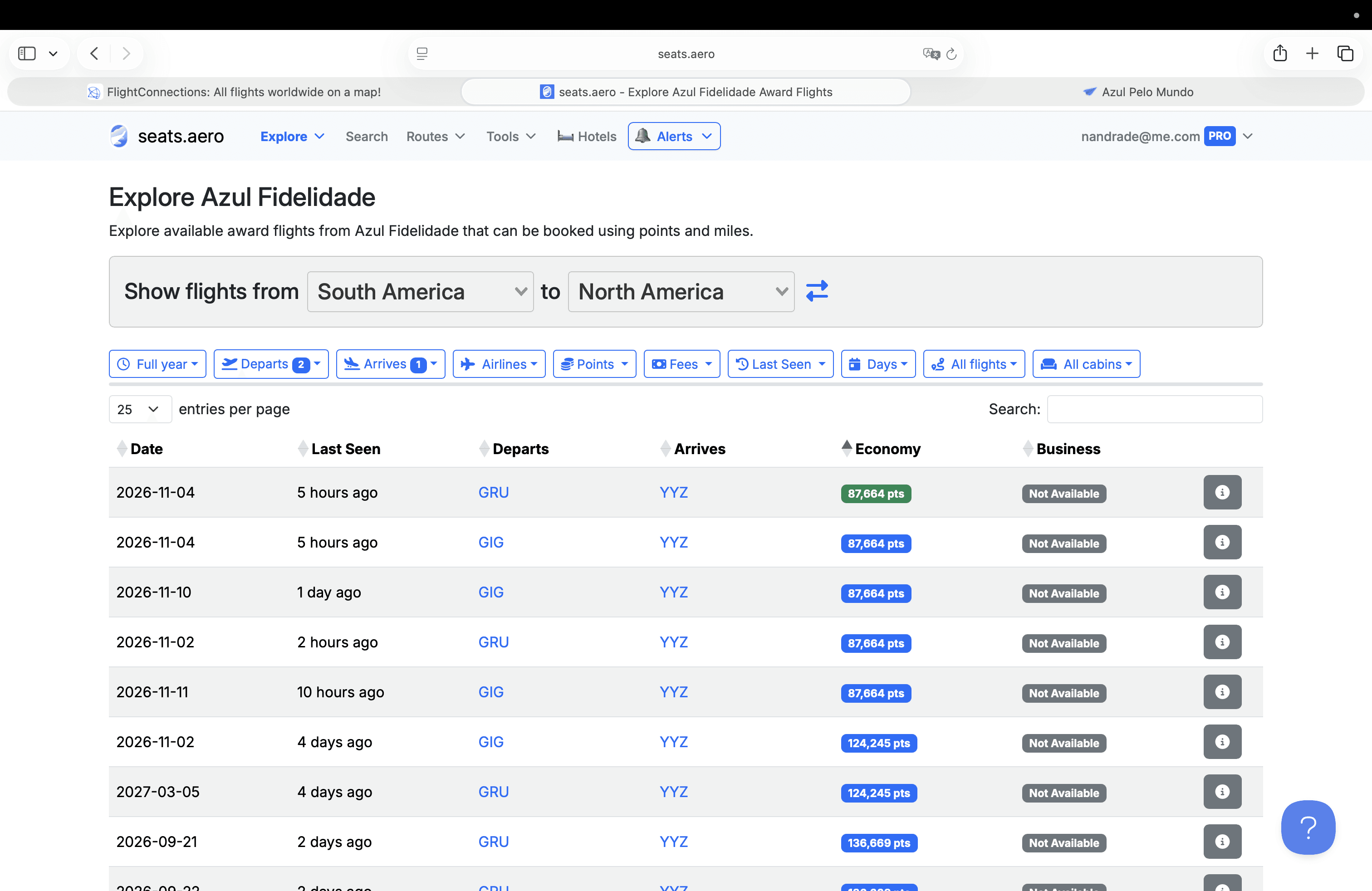Open the Routes menu

pos(435,137)
